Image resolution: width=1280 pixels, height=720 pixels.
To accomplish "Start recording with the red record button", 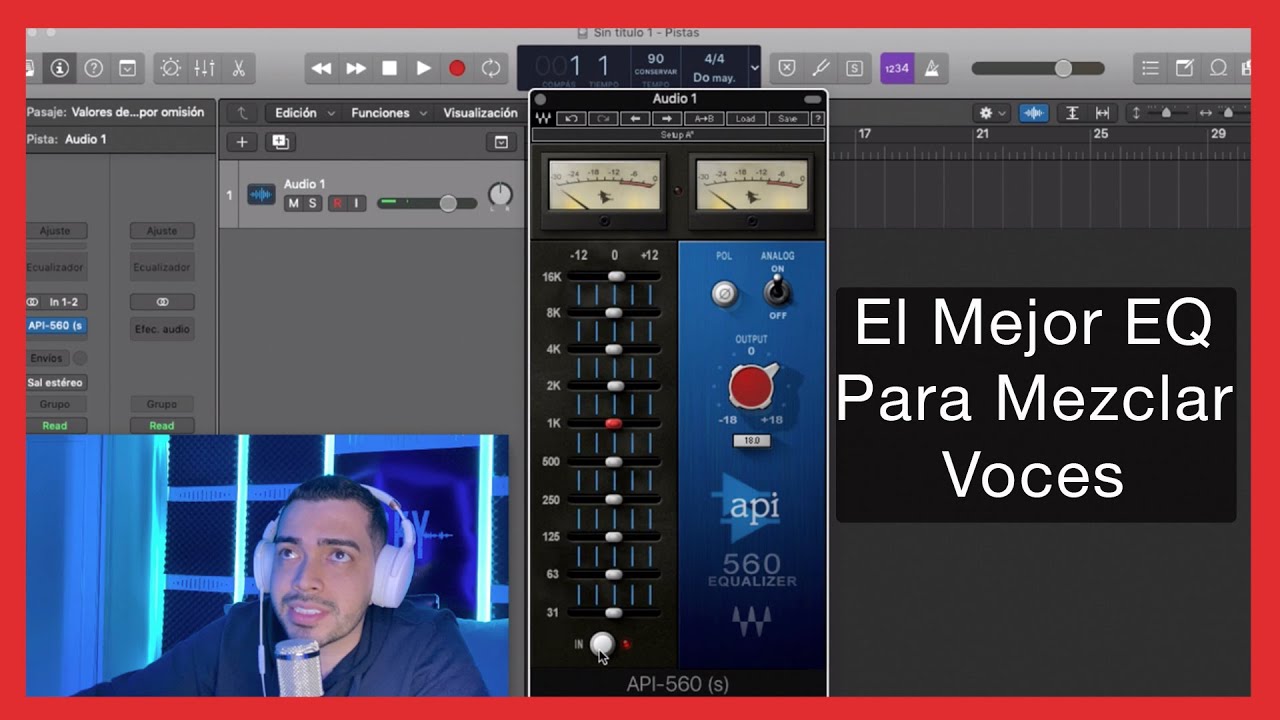I will coord(457,68).
